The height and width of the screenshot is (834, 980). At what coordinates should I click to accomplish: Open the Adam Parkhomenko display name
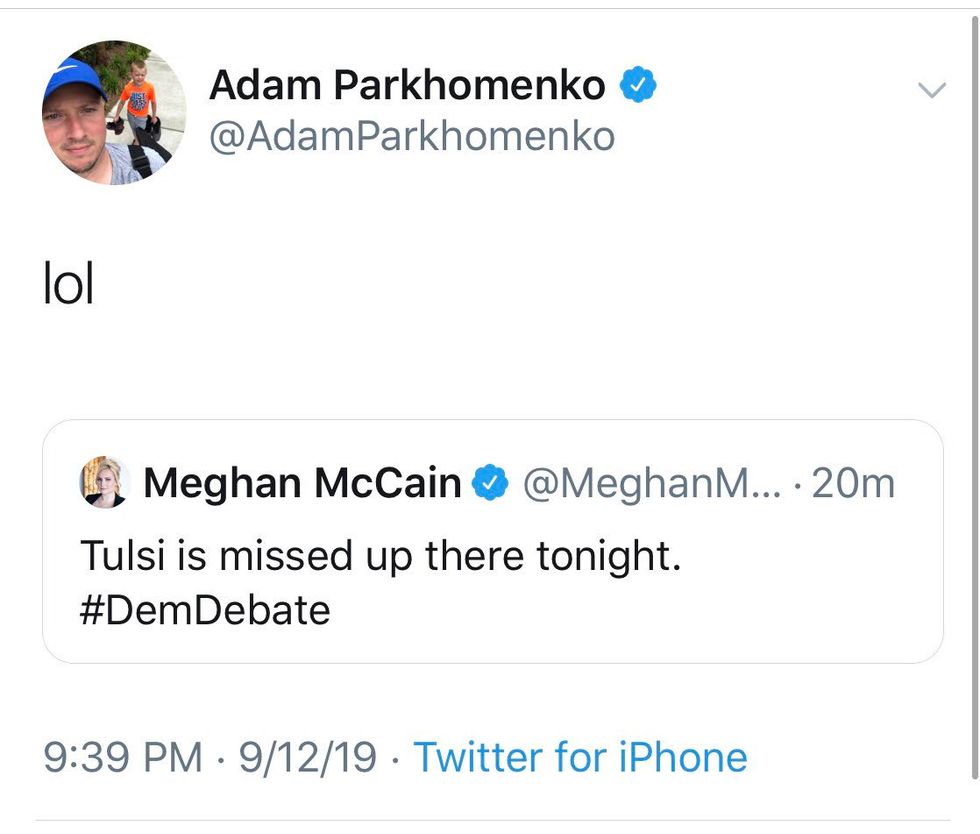[406, 87]
